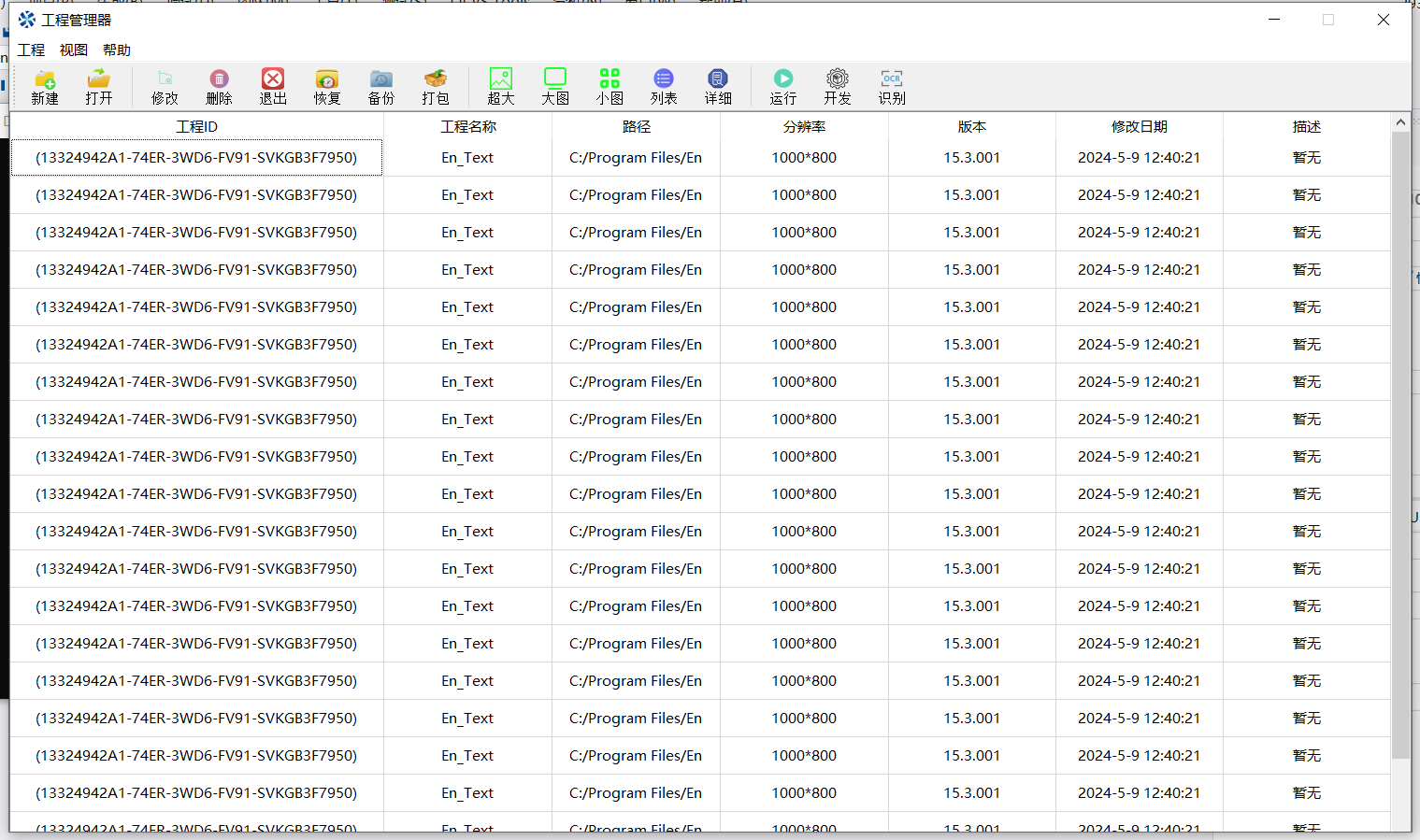Click the 修改 (Modify) toolbar icon
The height and width of the screenshot is (840, 1420).
click(x=165, y=86)
